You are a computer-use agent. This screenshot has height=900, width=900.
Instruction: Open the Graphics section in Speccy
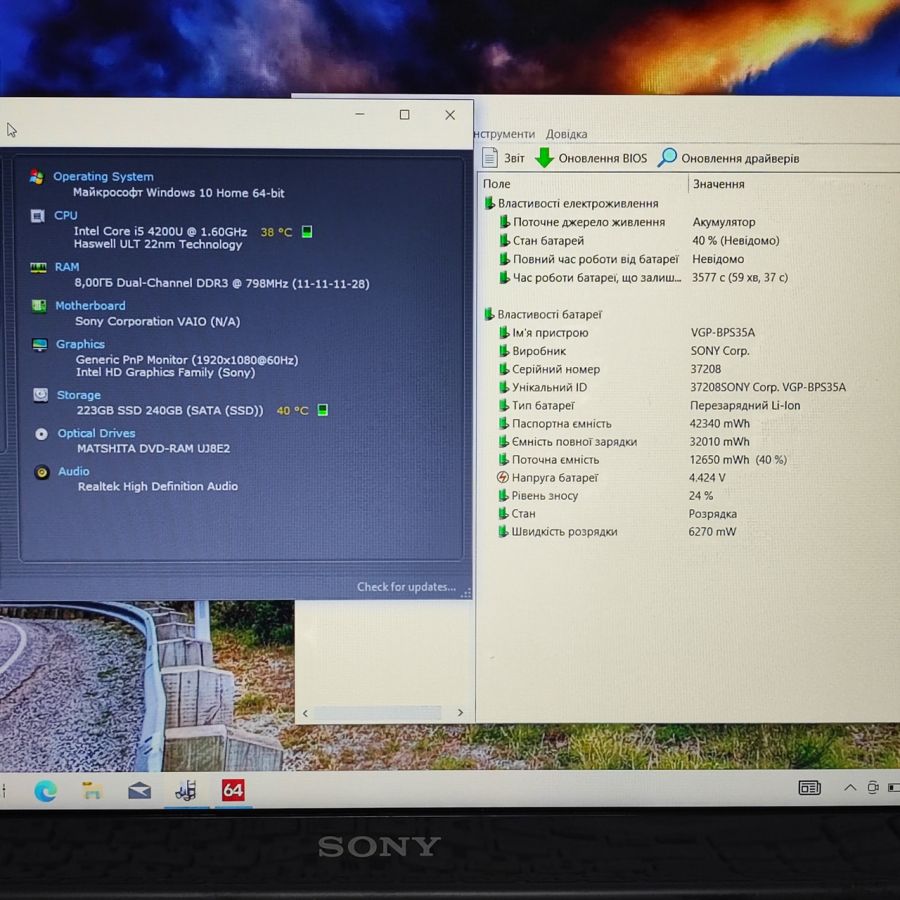click(80, 344)
